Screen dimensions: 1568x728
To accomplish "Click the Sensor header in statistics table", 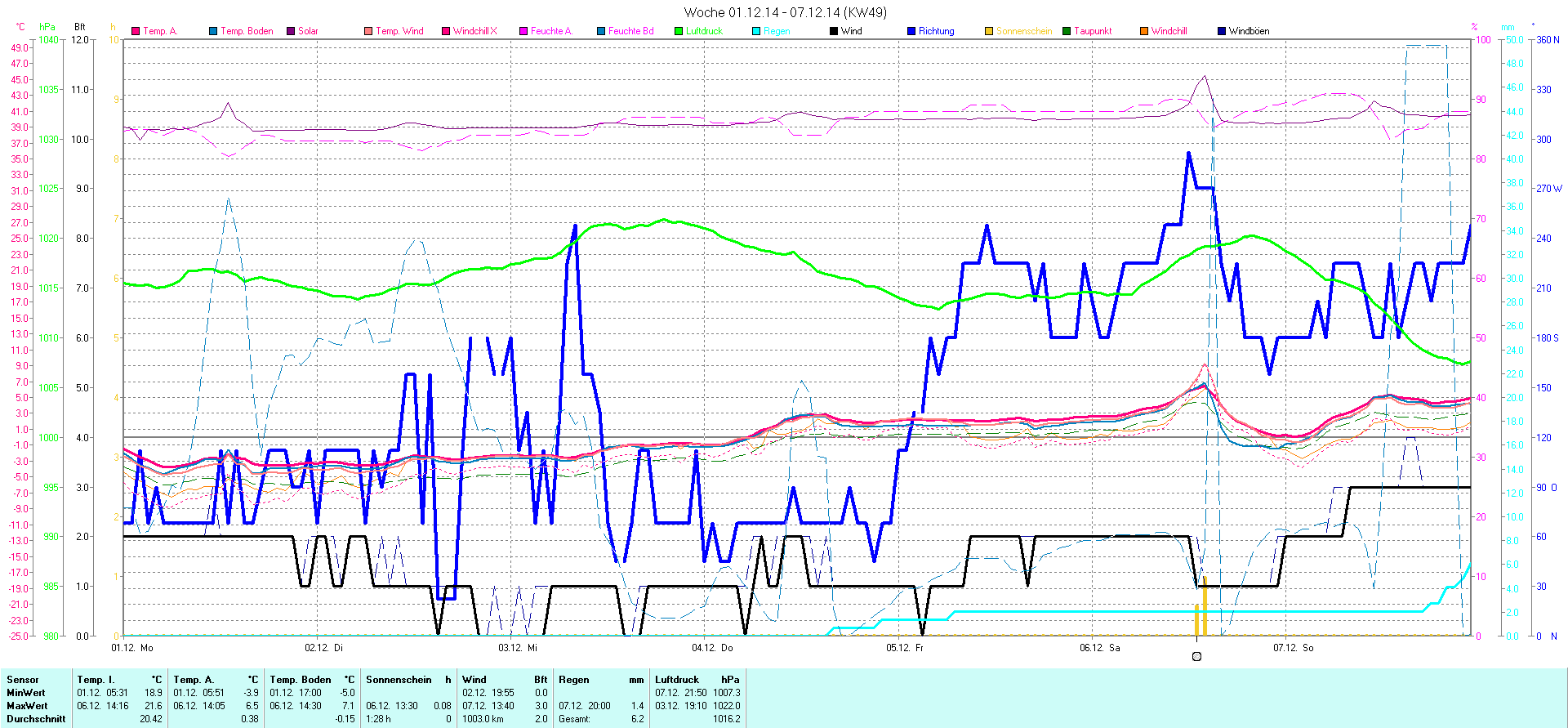I will [x=23, y=680].
